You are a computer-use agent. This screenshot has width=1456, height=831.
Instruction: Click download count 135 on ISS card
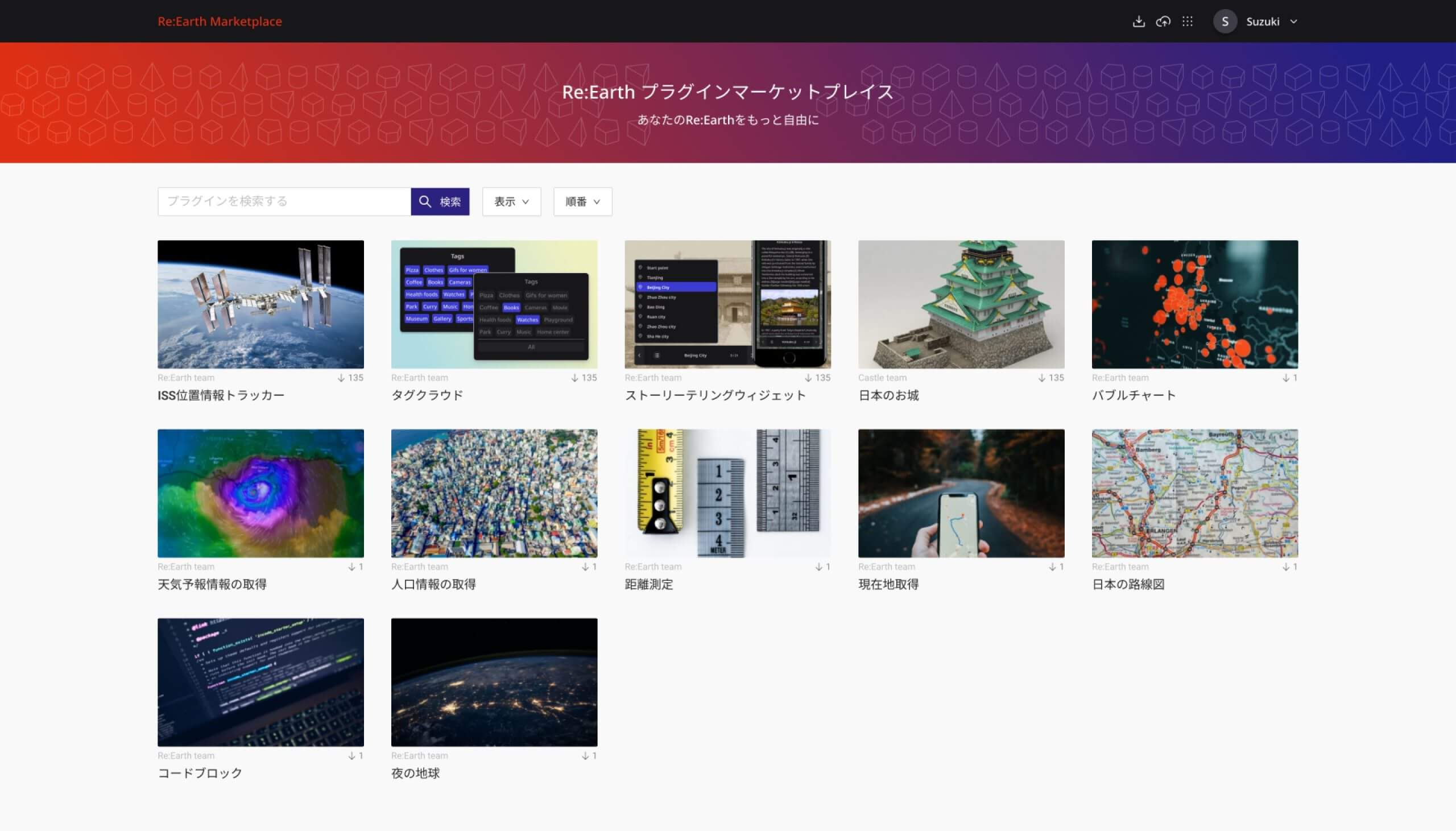tap(350, 378)
